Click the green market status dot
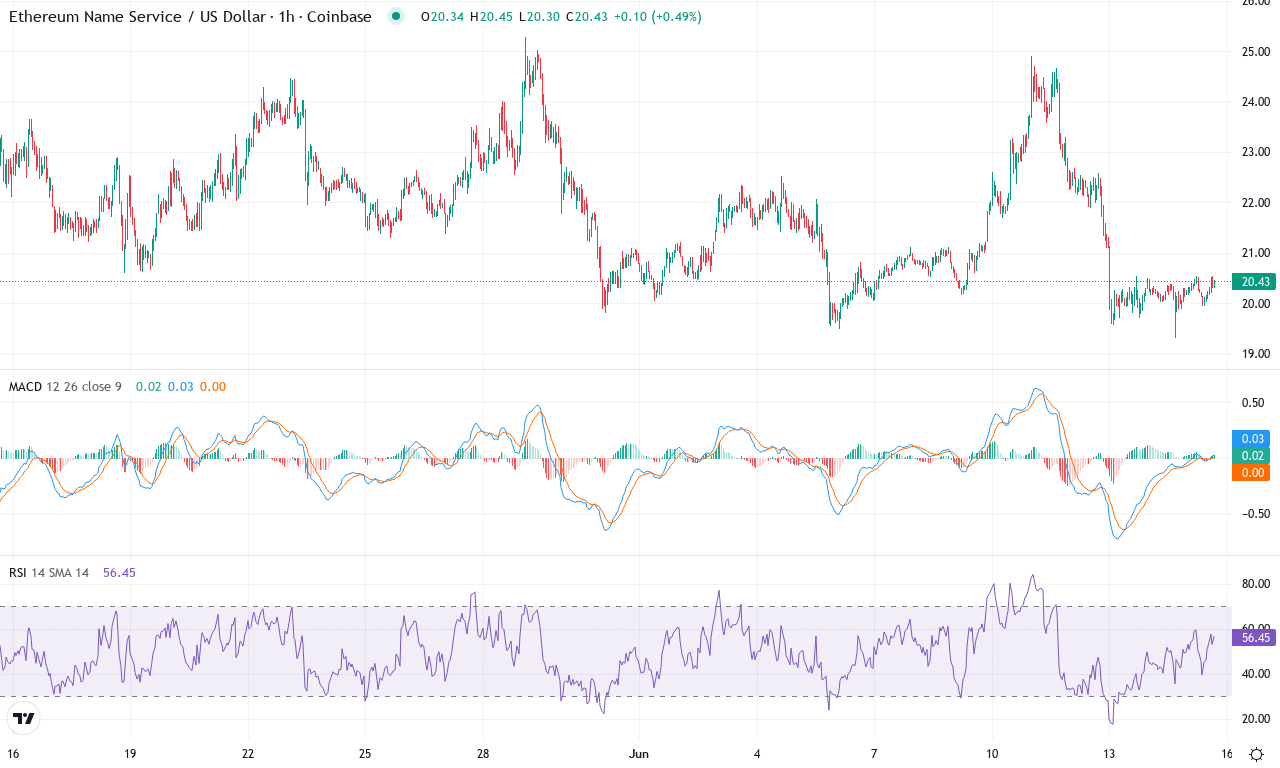The image size is (1280, 768). point(397,16)
